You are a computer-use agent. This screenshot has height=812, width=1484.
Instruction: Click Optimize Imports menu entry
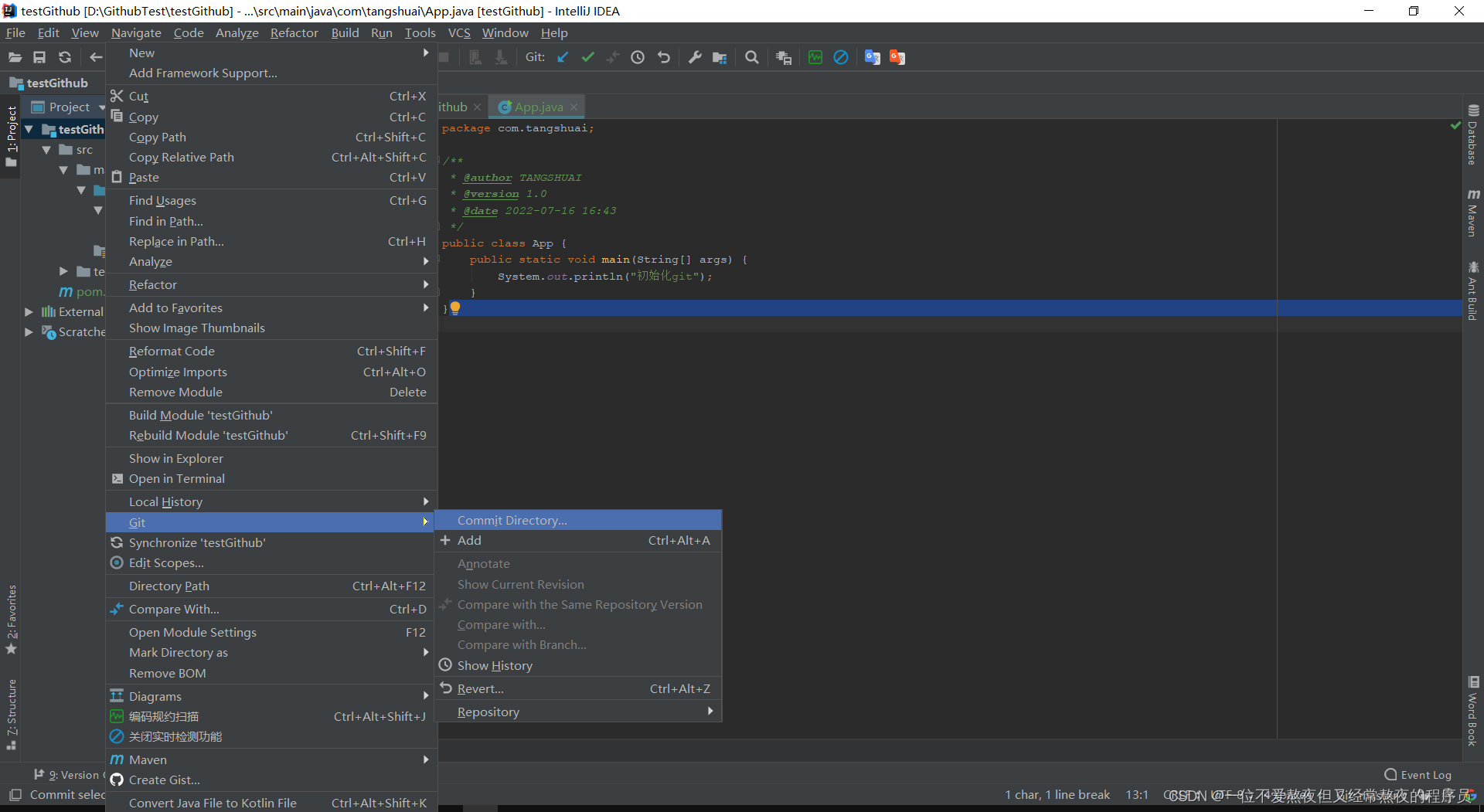[x=271, y=372]
